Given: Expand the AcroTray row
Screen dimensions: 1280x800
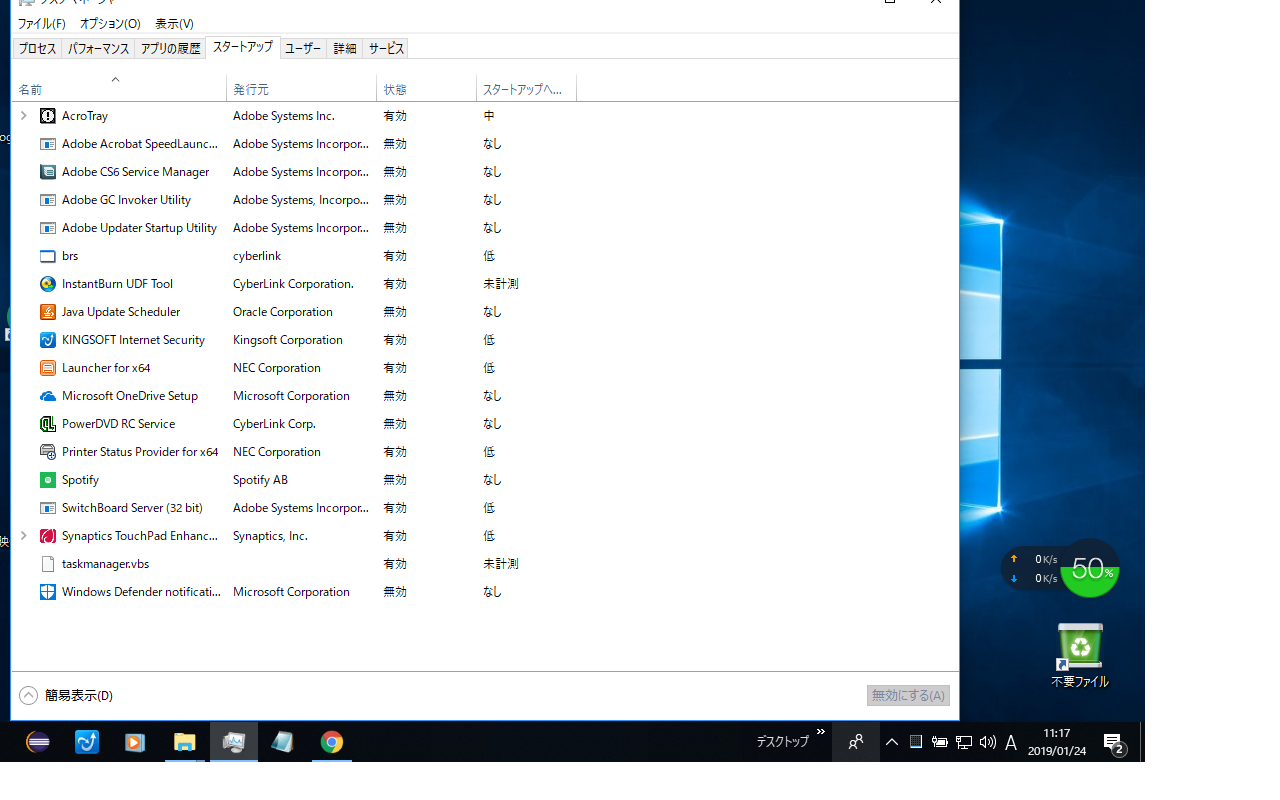Looking at the screenshot, I should coord(24,116).
